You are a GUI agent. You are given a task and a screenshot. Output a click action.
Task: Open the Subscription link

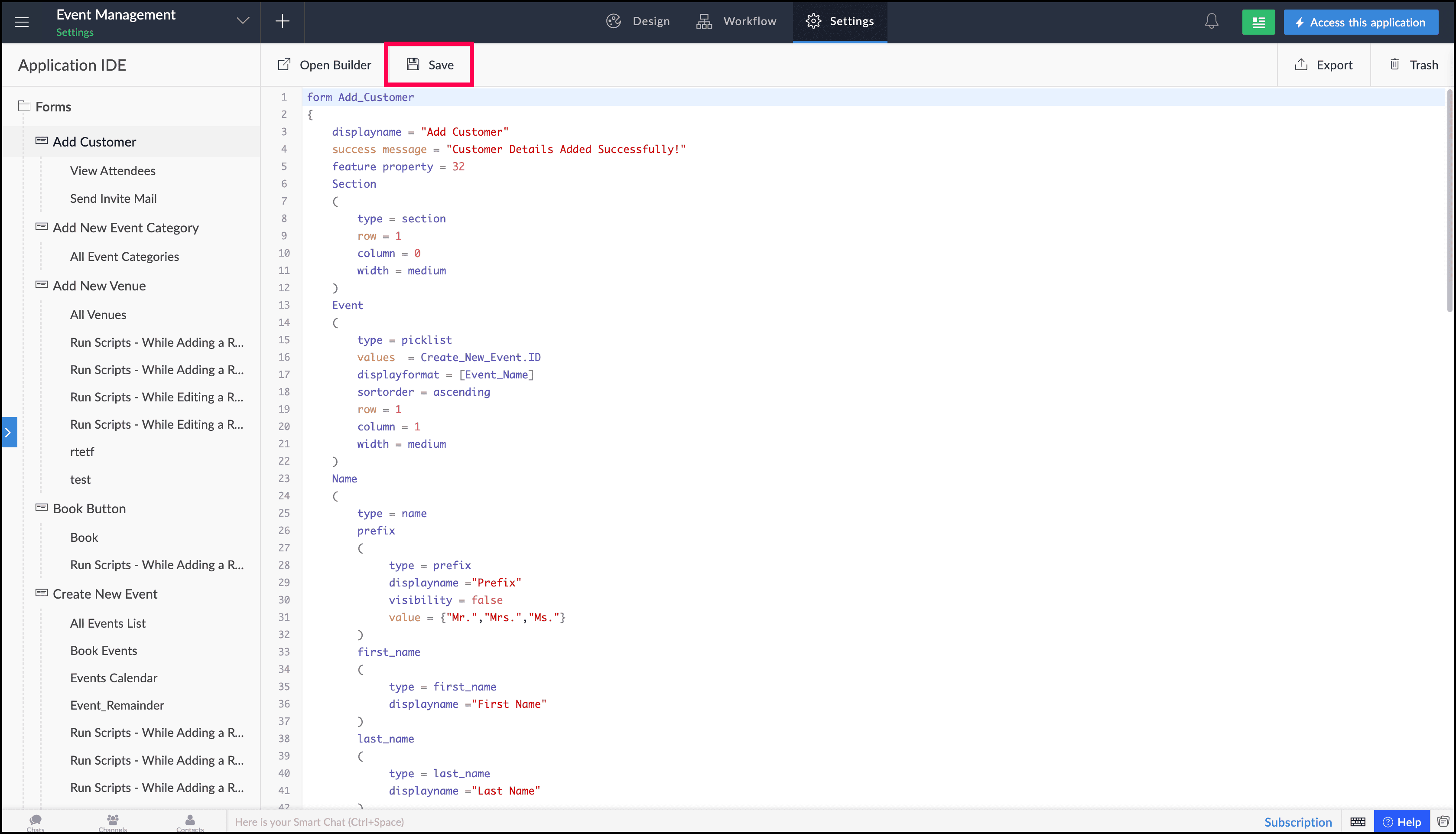(x=1297, y=822)
